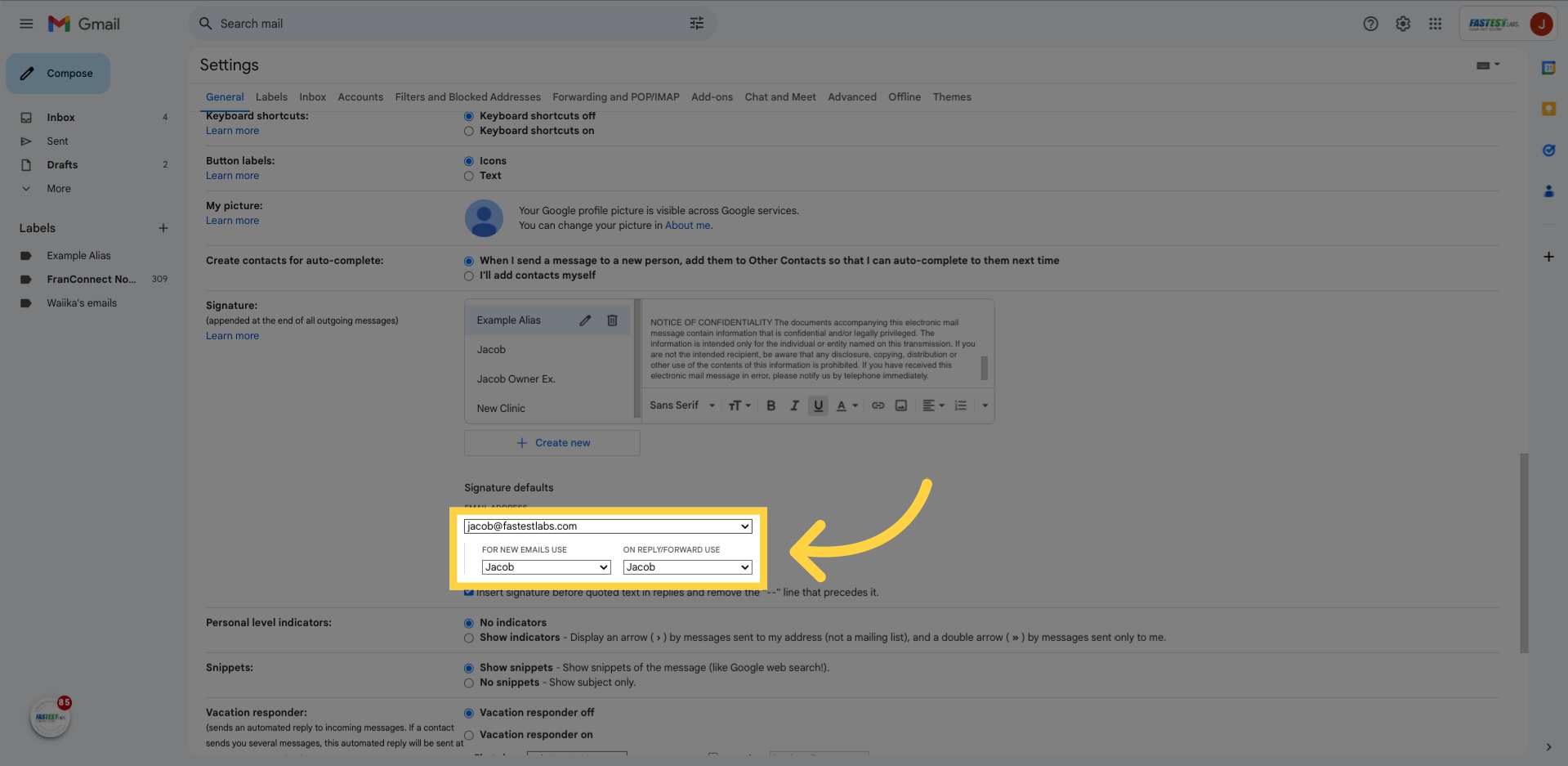
Task: Open signature email address dropdown
Action: 608,526
